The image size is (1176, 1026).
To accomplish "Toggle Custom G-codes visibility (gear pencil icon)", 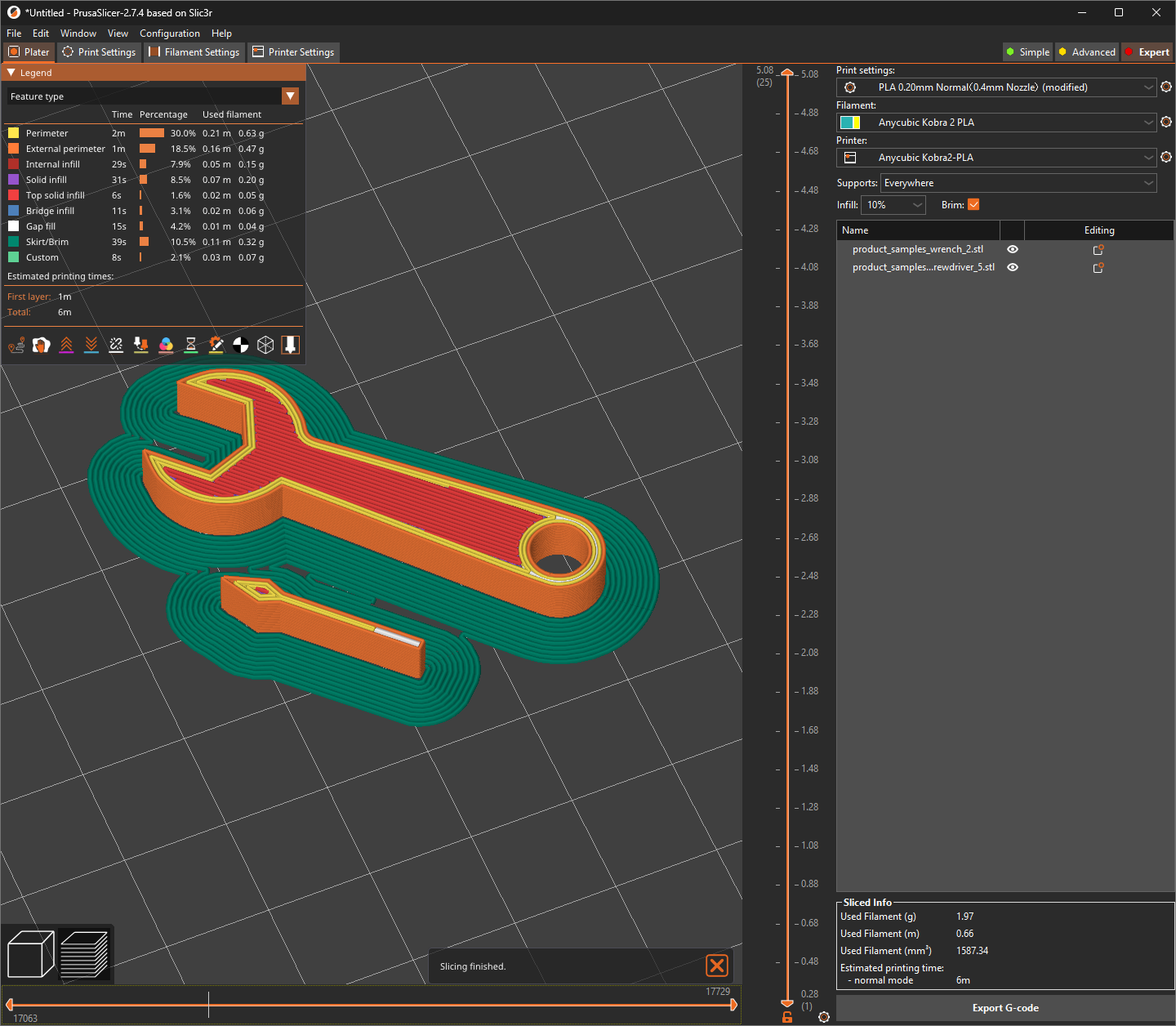I will pos(216,345).
